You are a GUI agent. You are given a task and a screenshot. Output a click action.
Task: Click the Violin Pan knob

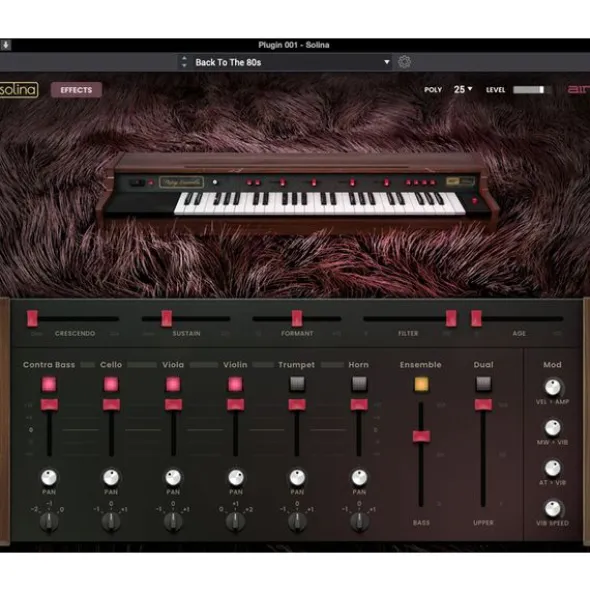pyautogui.click(x=236, y=477)
